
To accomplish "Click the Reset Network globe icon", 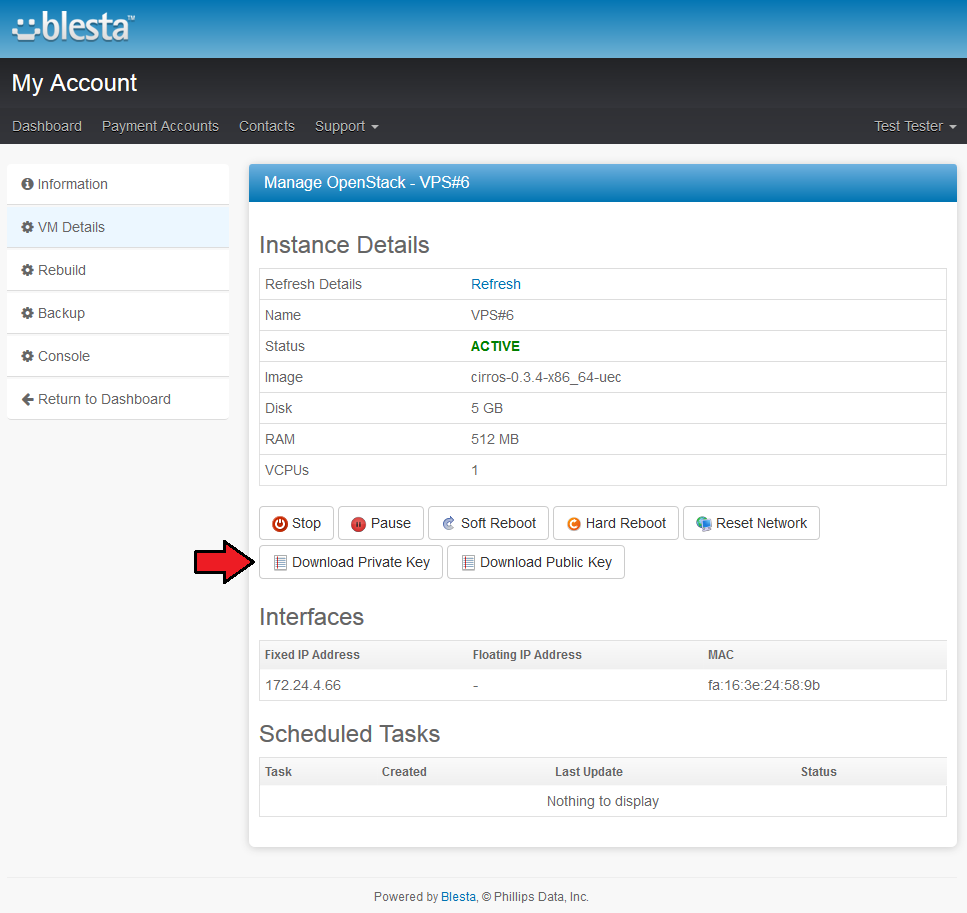I will [x=704, y=524].
